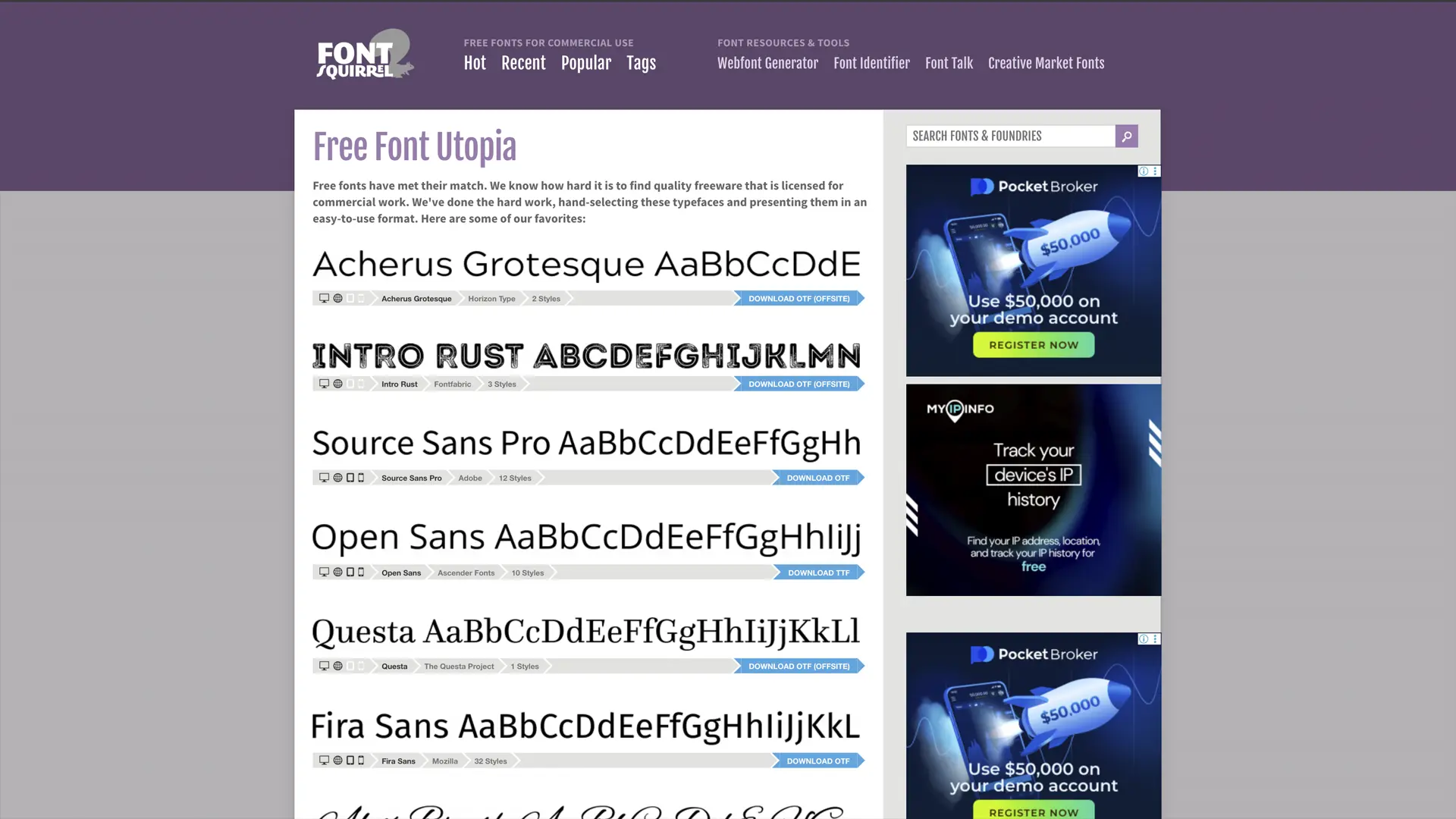
Task: Open the Questa font sample
Action: coord(586,632)
